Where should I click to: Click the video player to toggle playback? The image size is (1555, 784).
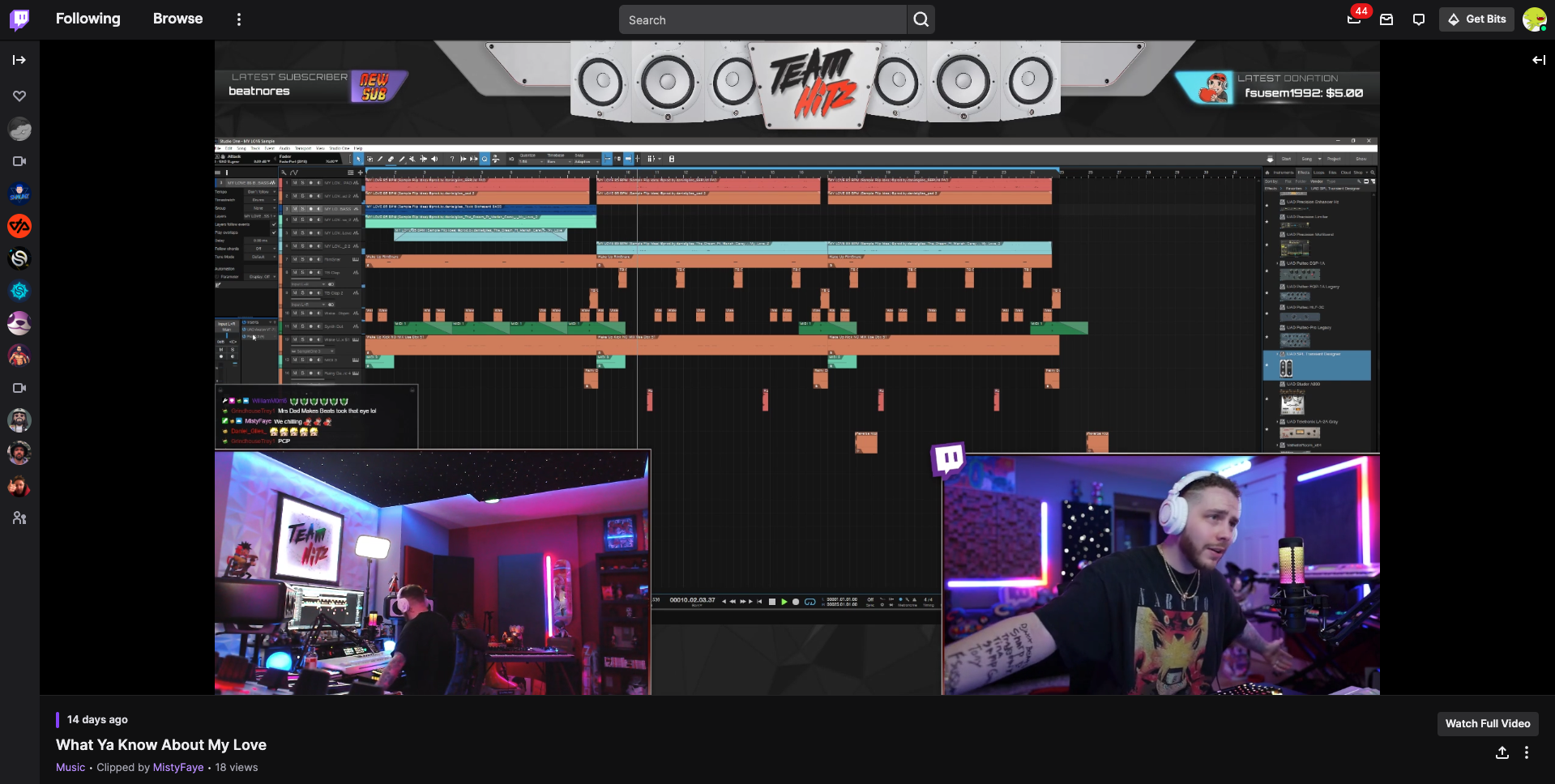click(x=797, y=368)
